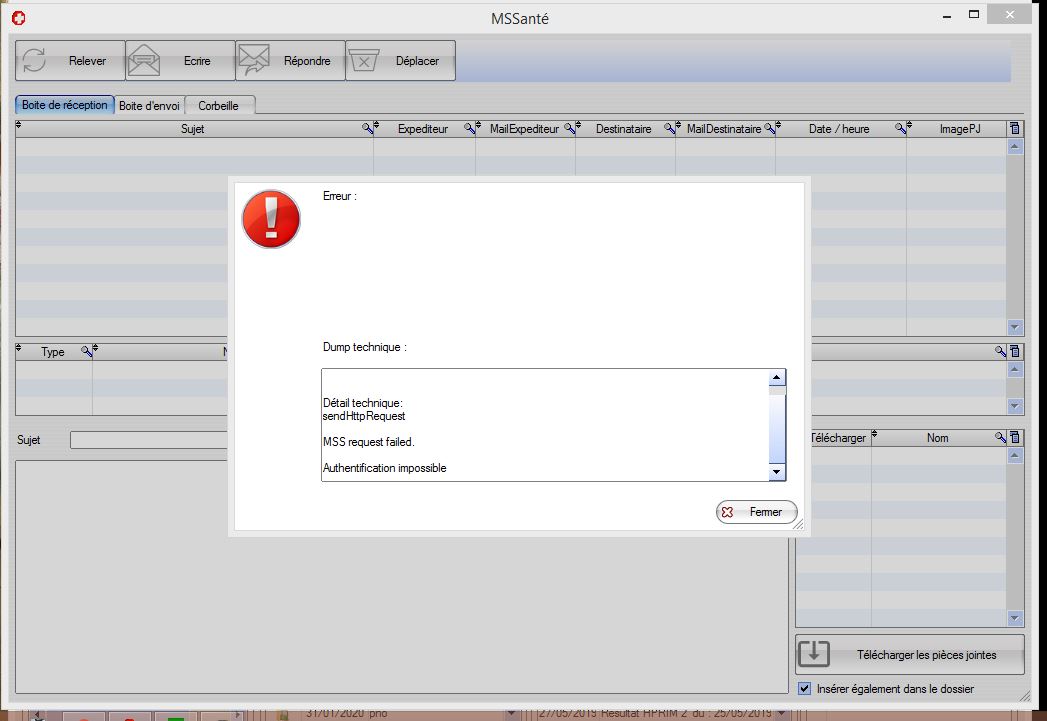
Task: Click the "Détail technique:" line
Action: [x=363, y=403]
